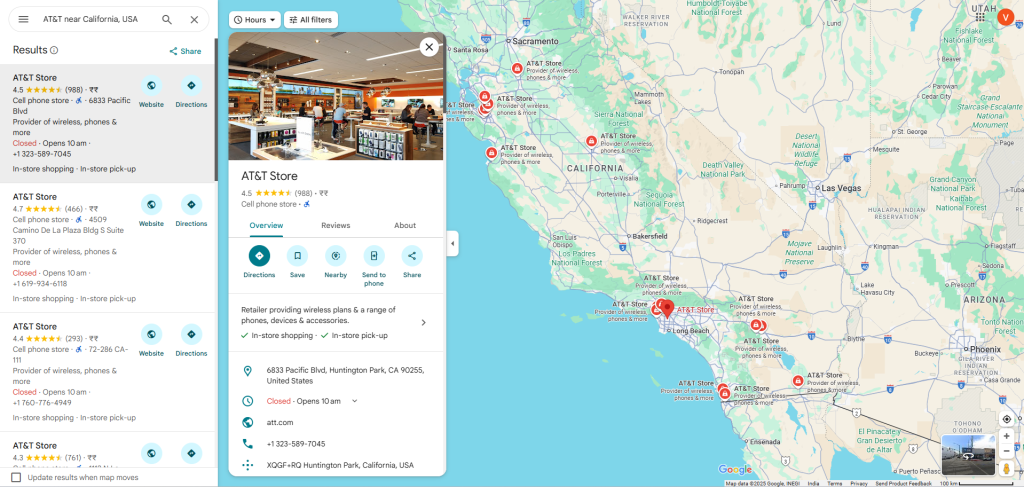Show your location on the map

pyautogui.click(x=1006, y=419)
